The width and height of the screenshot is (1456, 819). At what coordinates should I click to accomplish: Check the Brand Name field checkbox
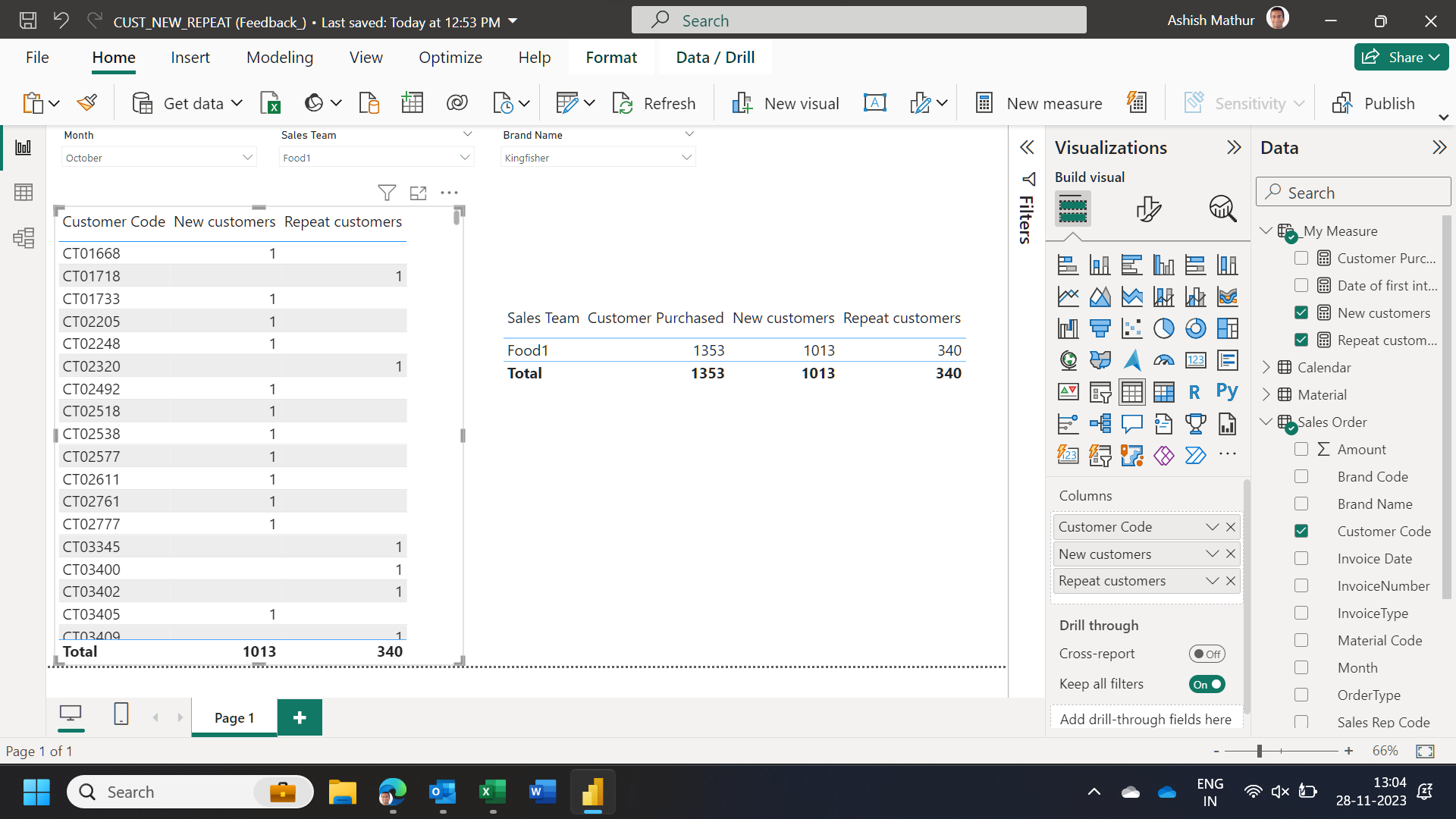[x=1301, y=504]
